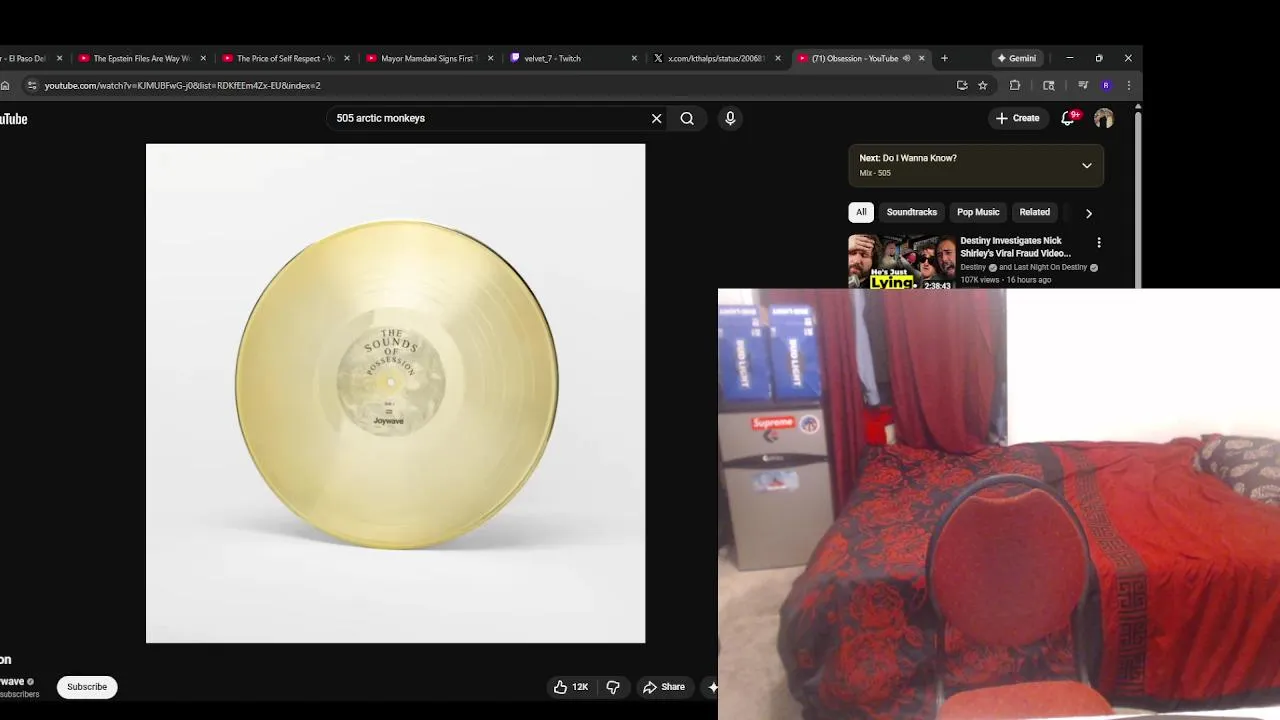The height and width of the screenshot is (720, 1280).
Task: Share the Obsession video
Action: pos(664,687)
